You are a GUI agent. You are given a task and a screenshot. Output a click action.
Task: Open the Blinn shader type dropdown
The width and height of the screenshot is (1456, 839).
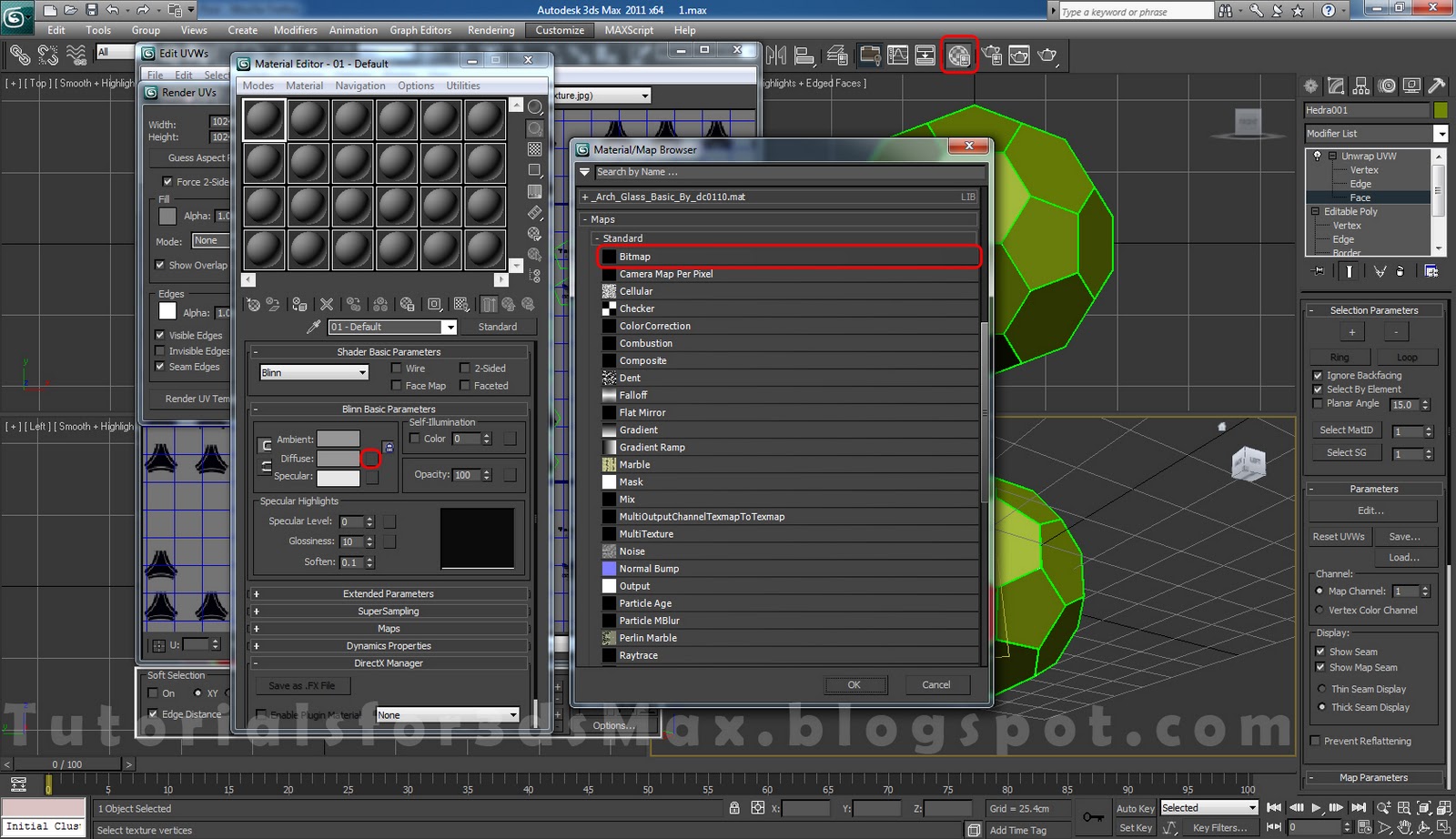pos(314,373)
